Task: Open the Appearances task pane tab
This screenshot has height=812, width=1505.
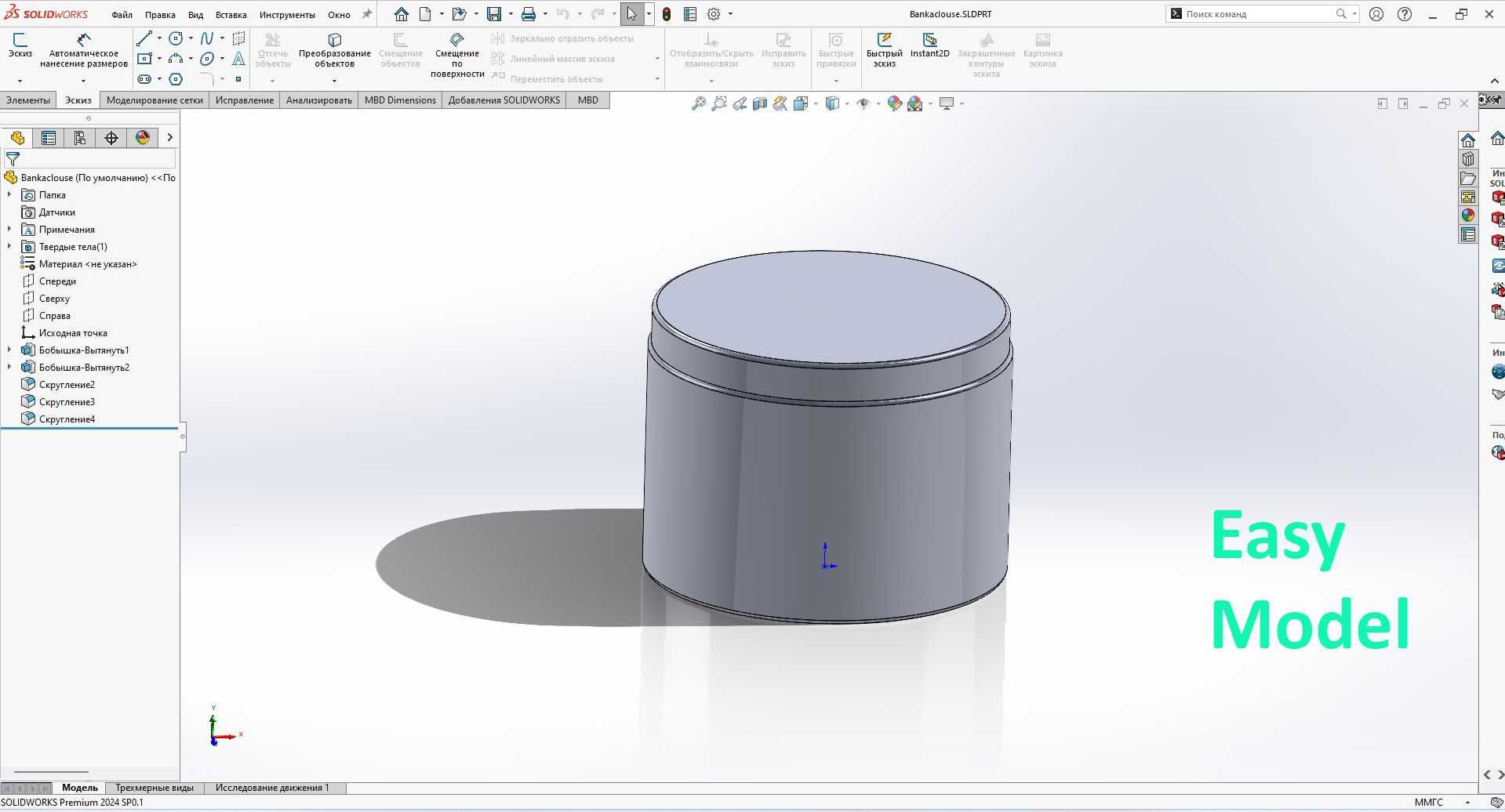Action: (x=1468, y=216)
